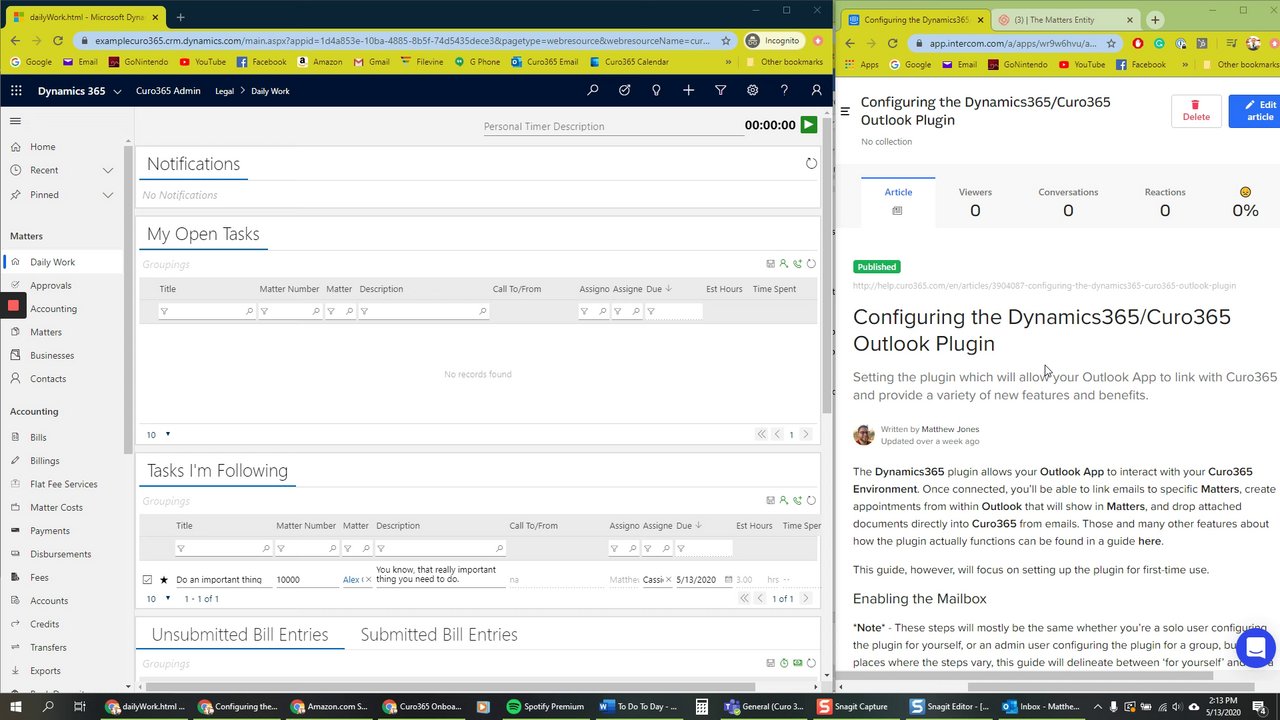Click the Legal breadcrumb in Dynamics header
1280x720 pixels.
click(224, 91)
